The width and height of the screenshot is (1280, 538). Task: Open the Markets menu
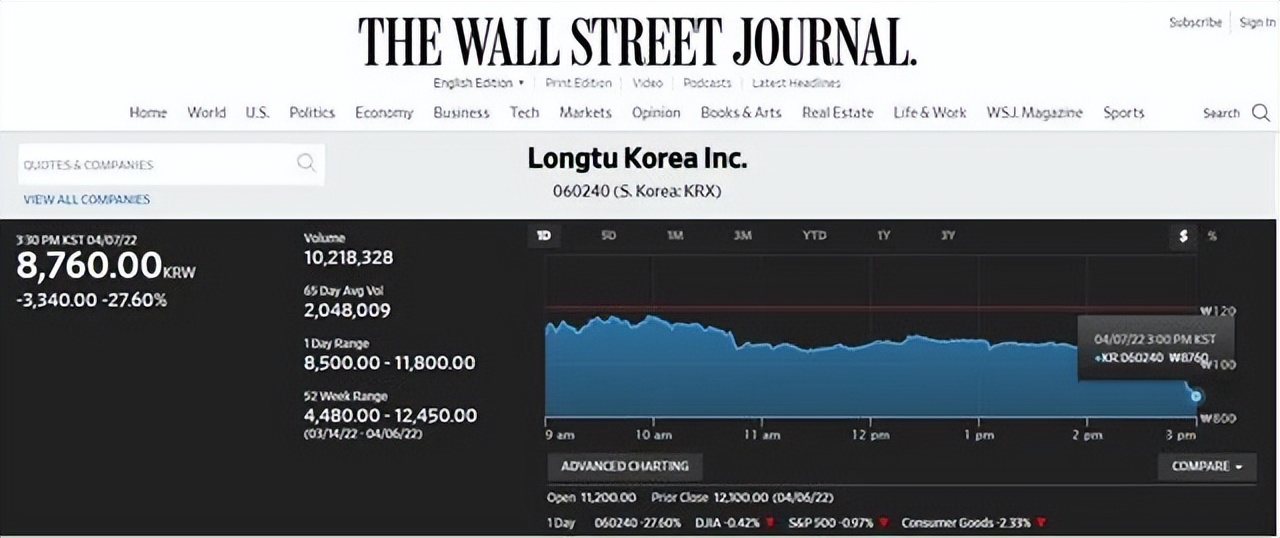pos(585,113)
